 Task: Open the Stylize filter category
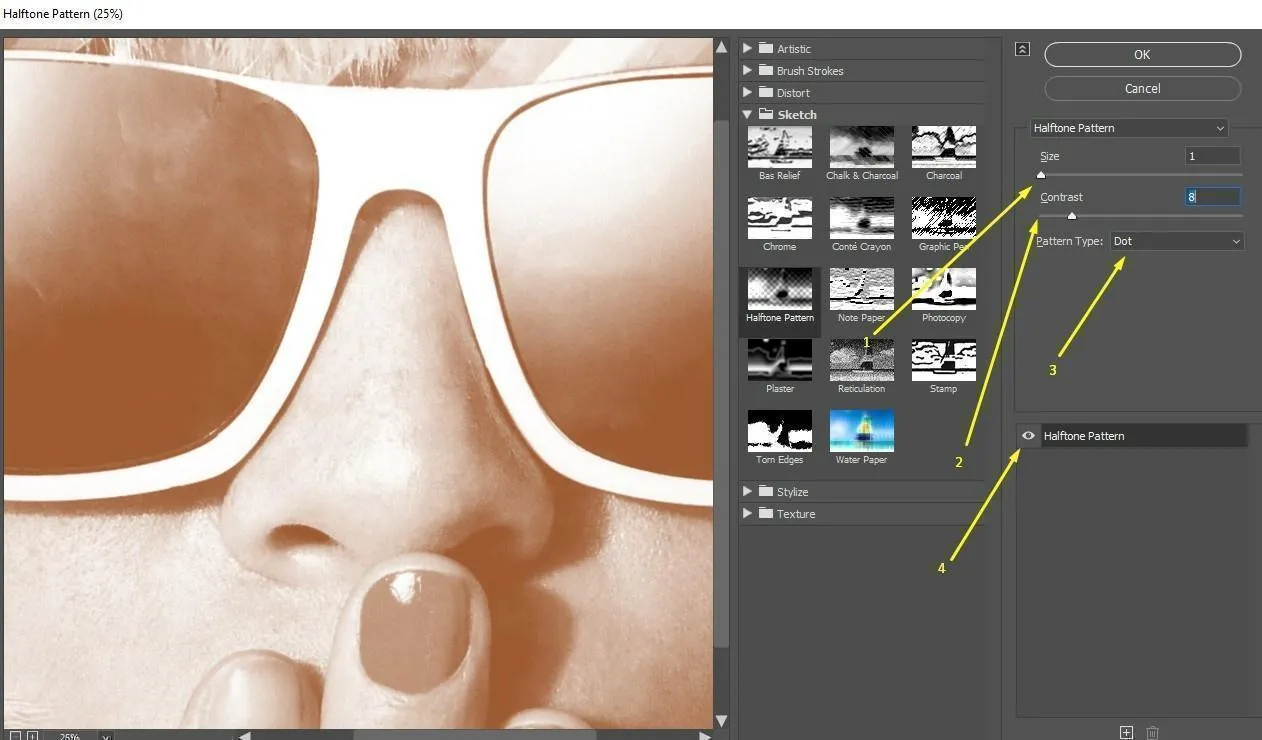click(x=747, y=492)
